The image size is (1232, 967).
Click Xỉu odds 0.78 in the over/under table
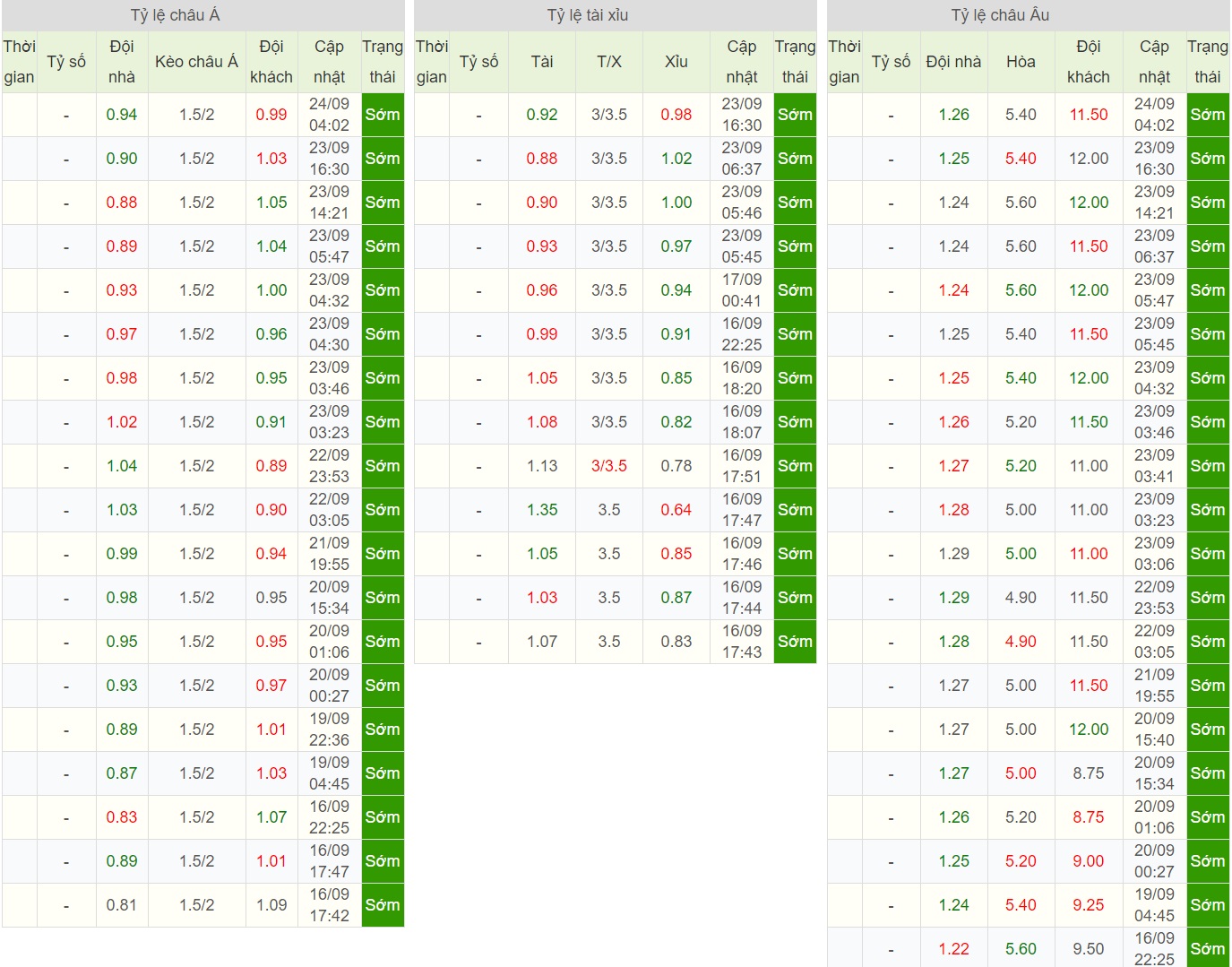pyautogui.click(x=676, y=466)
